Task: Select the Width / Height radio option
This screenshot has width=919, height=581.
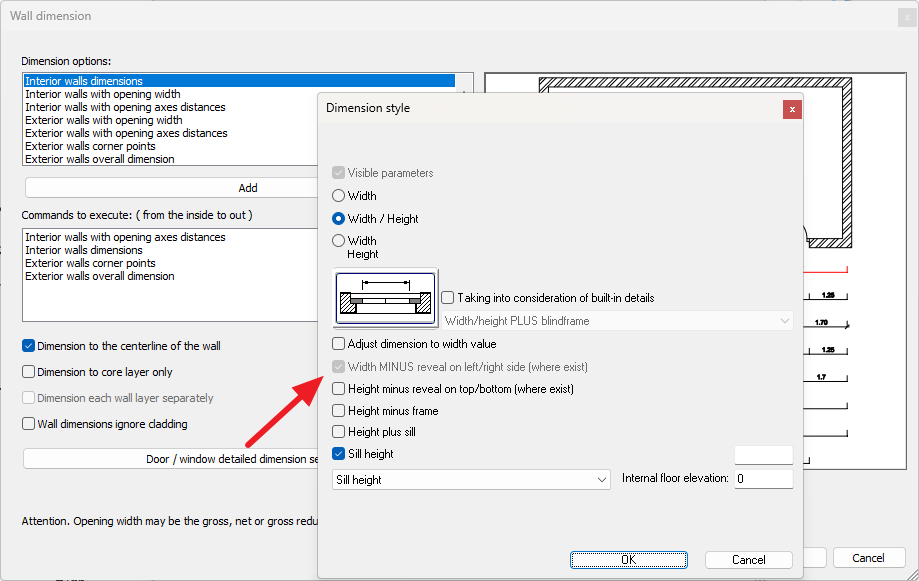Action: [x=339, y=219]
